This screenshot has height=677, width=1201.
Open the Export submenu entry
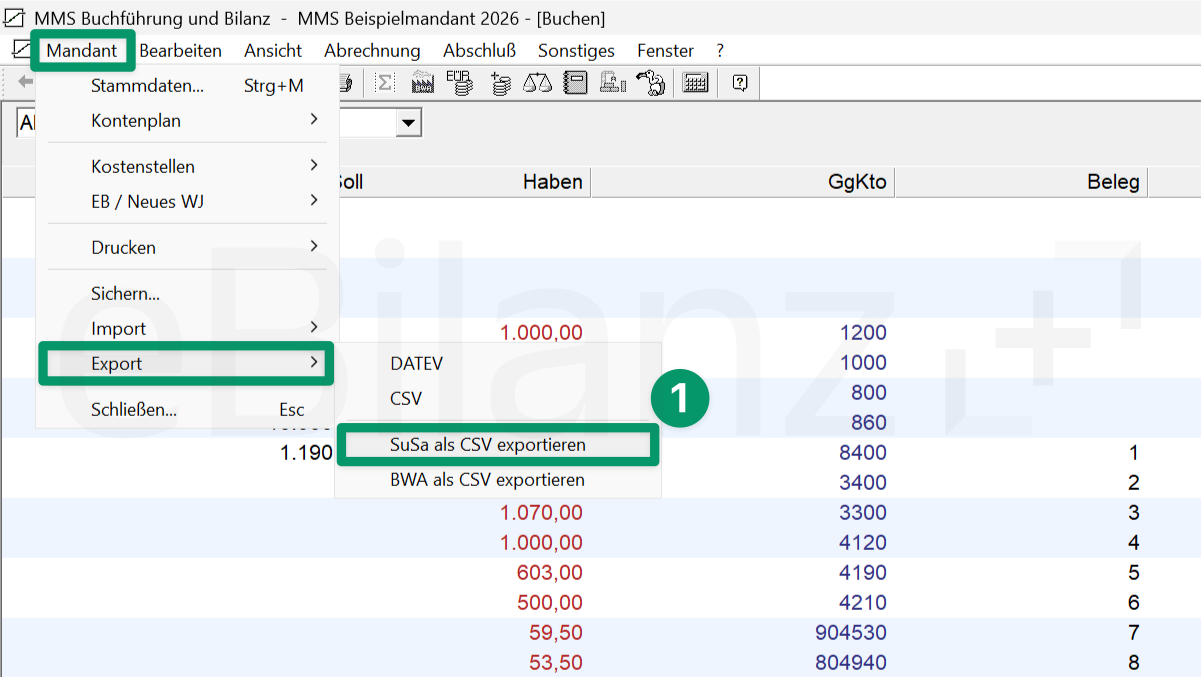(186, 363)
